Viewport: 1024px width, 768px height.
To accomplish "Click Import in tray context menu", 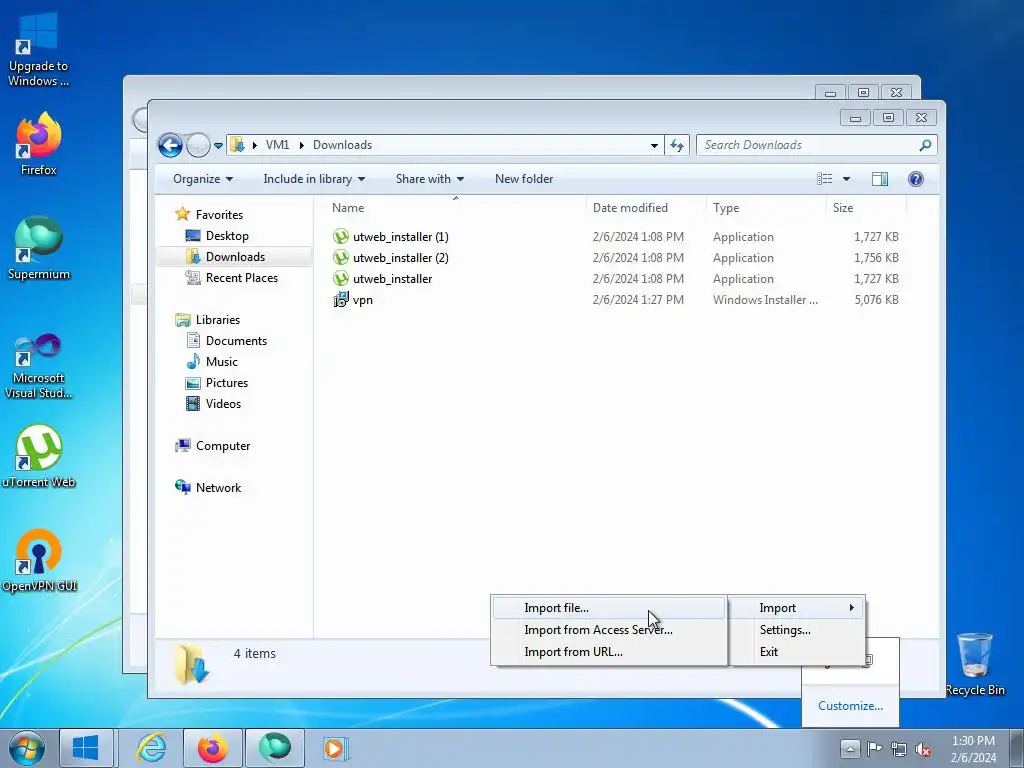I will 797,608.
